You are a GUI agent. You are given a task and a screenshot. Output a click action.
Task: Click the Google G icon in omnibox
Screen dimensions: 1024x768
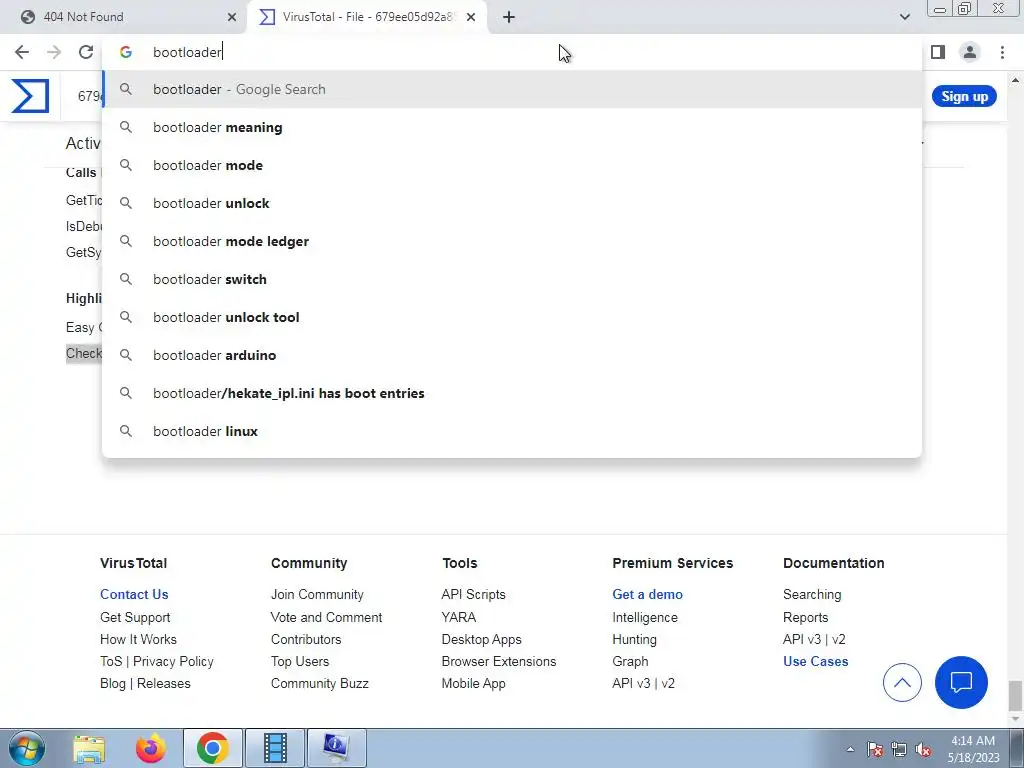coord(126,52)
